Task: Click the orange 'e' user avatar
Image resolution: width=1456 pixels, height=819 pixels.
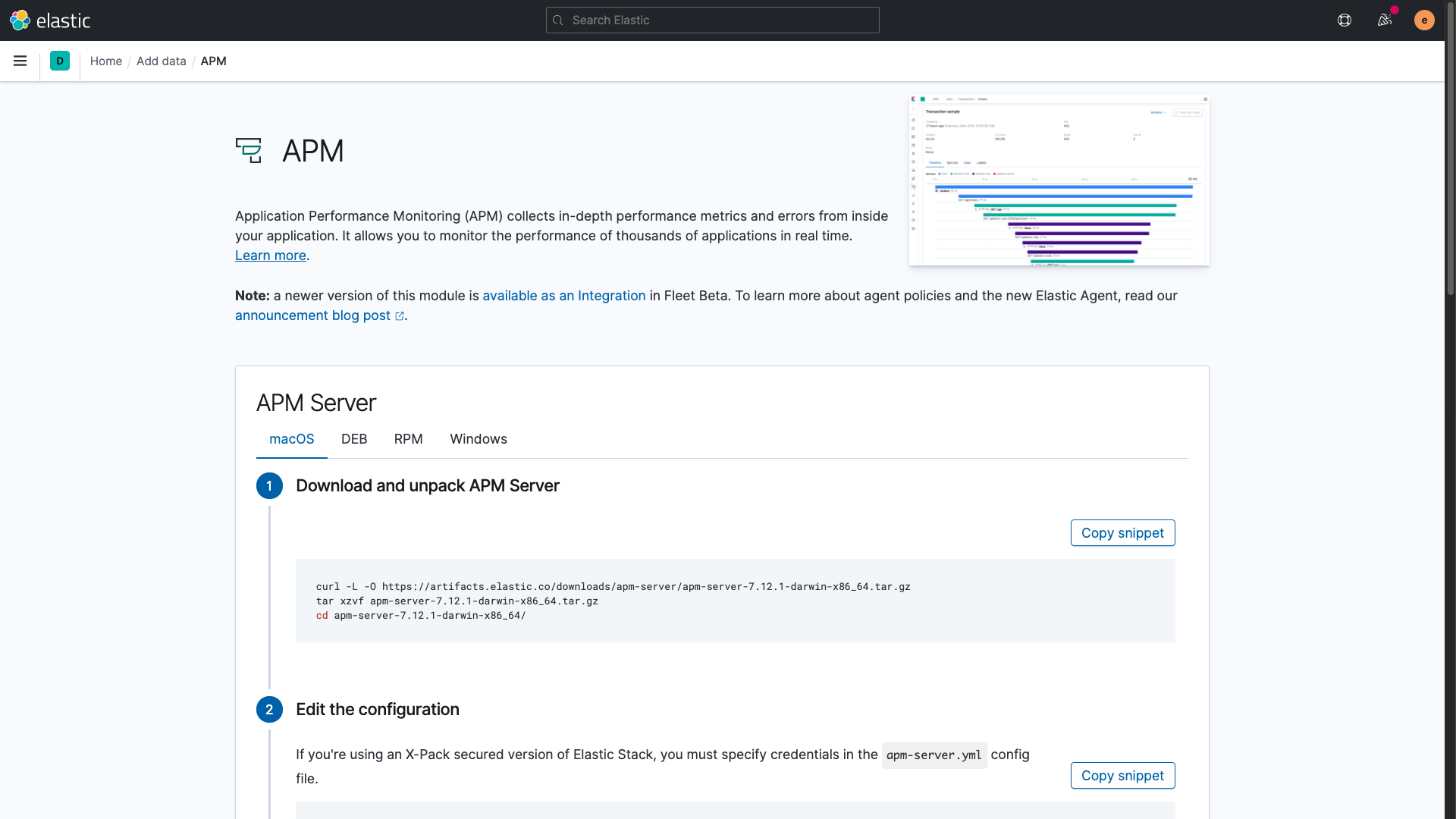Action: [x=1424, y=20]
